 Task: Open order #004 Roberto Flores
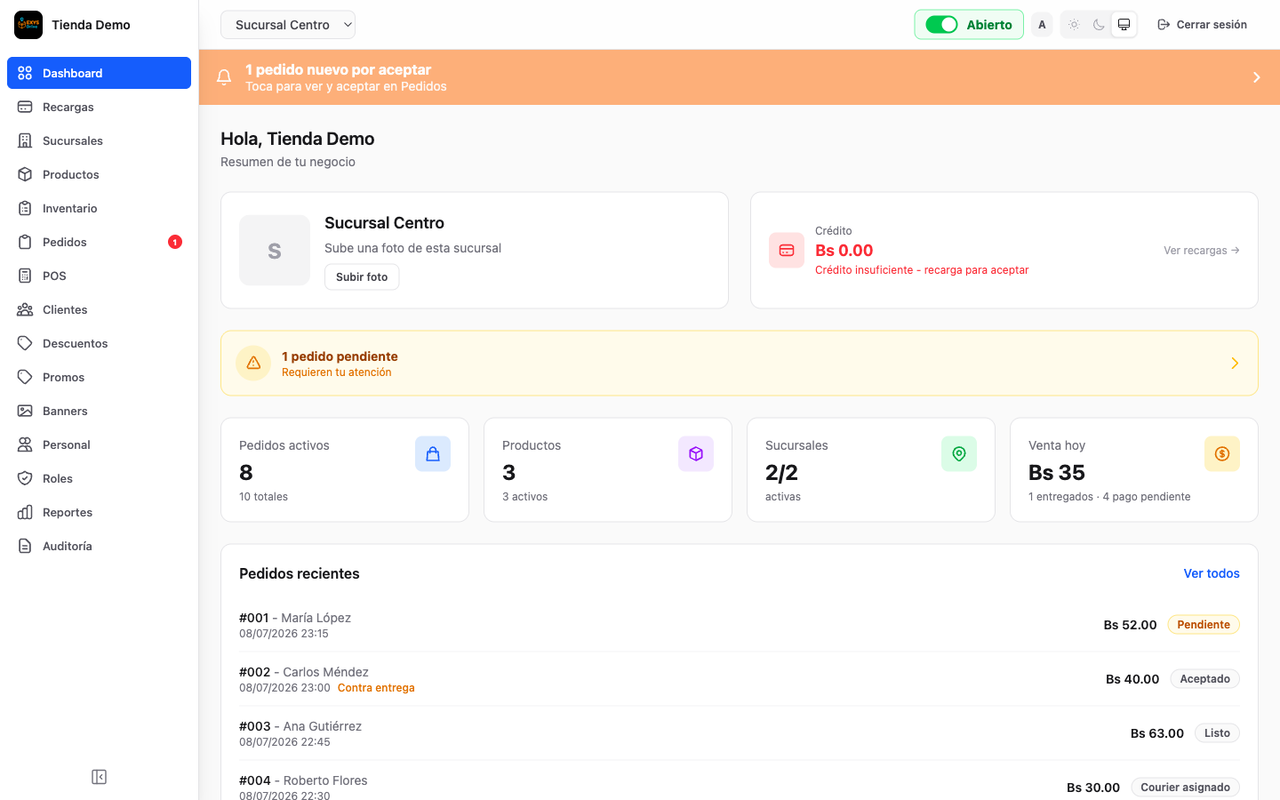pos(739,781)
